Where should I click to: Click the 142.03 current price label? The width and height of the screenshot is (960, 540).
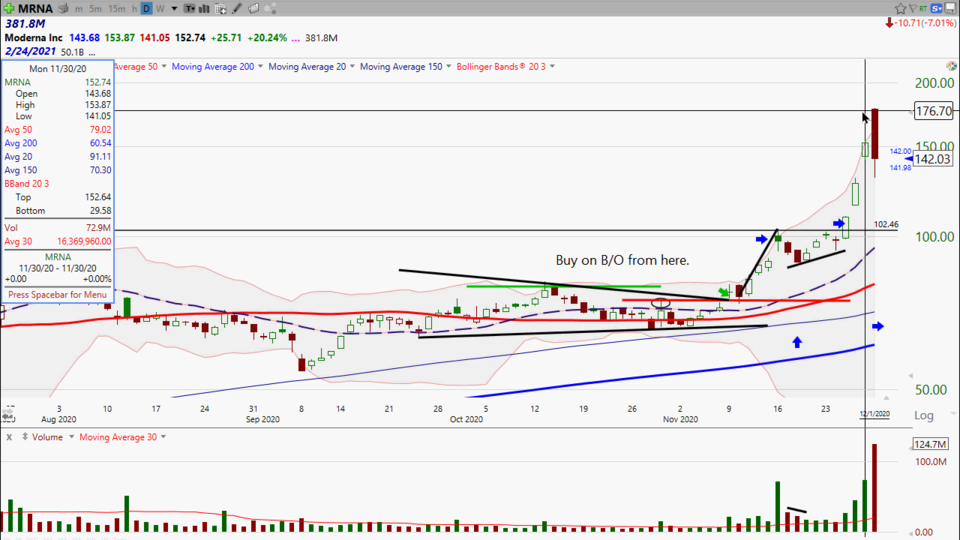click(933, 159)
